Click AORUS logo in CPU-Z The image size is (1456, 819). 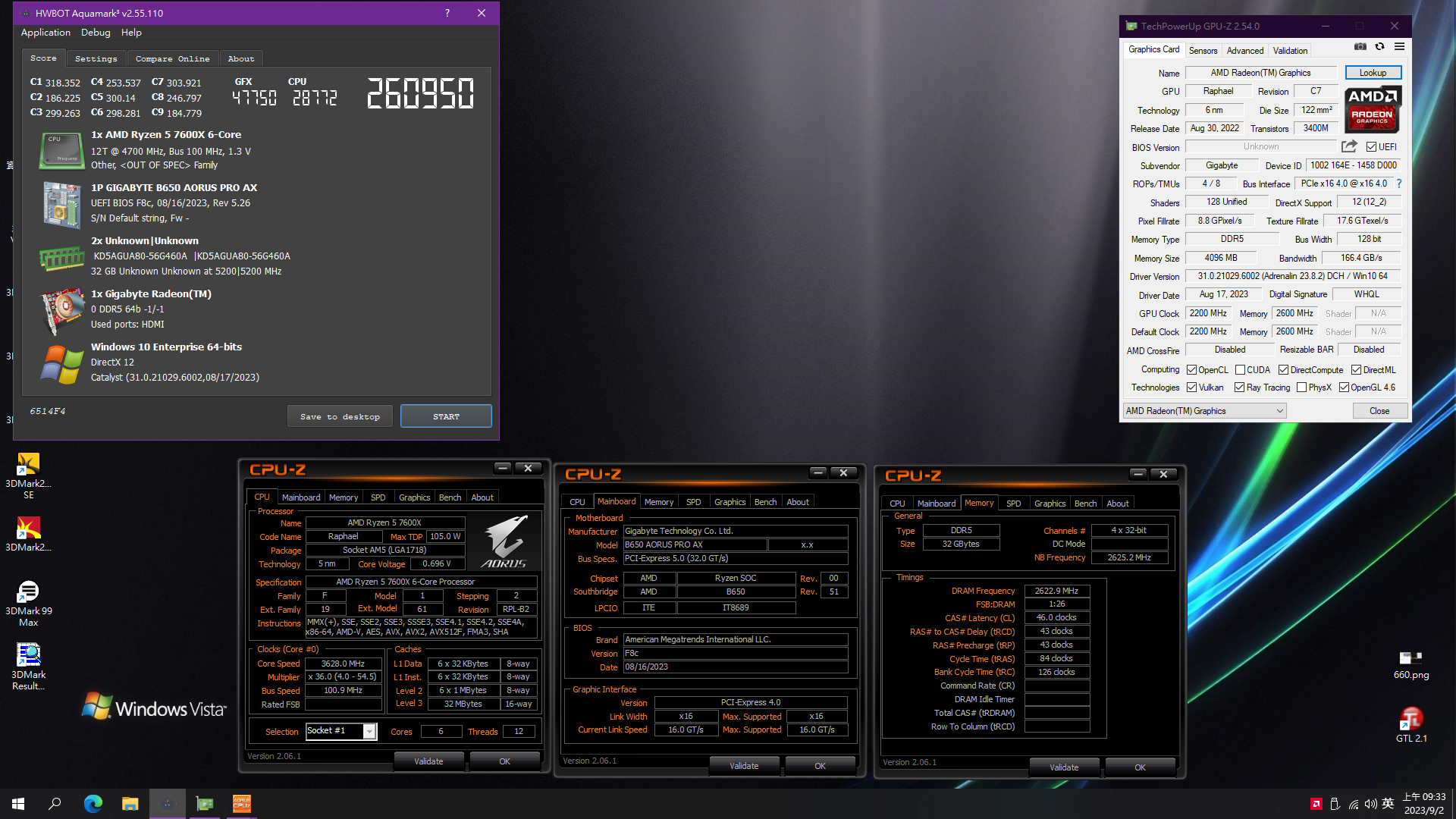[504, 541]
